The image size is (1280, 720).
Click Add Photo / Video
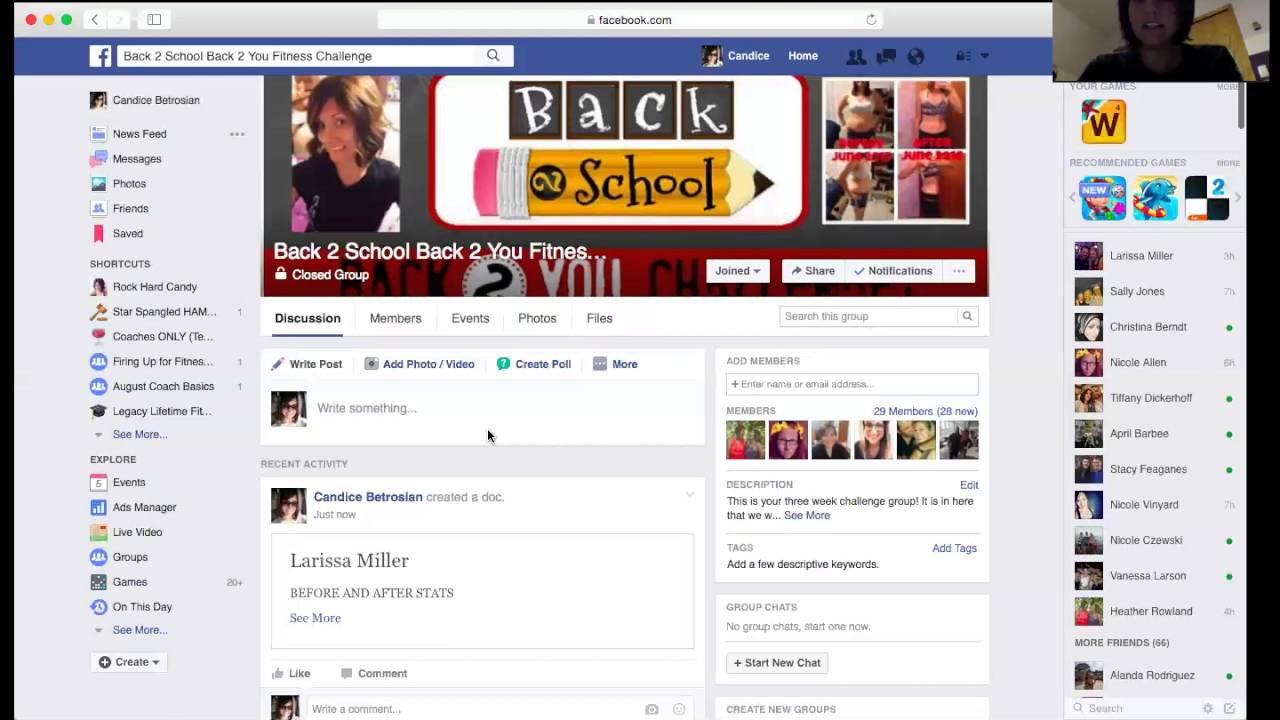click(419, 364)
